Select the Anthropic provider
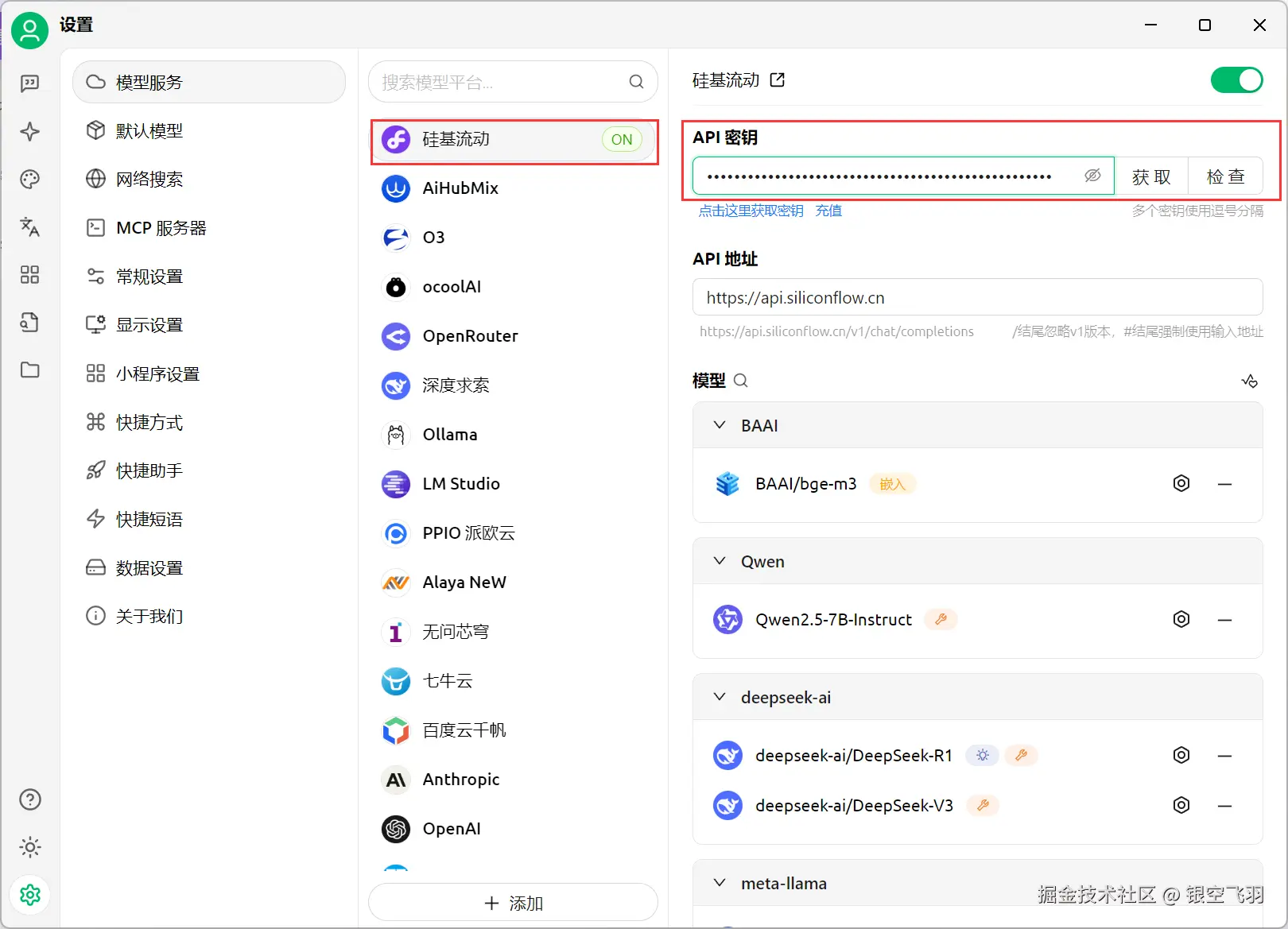The height and width of the screenshot is (929, 1288). pos(514,780)
